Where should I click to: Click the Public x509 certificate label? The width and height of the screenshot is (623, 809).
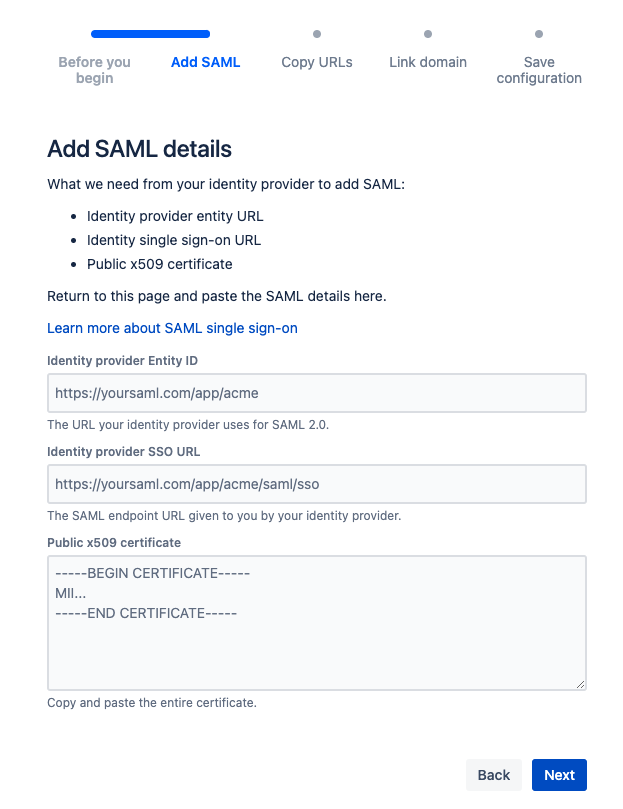tap(114, 543)
